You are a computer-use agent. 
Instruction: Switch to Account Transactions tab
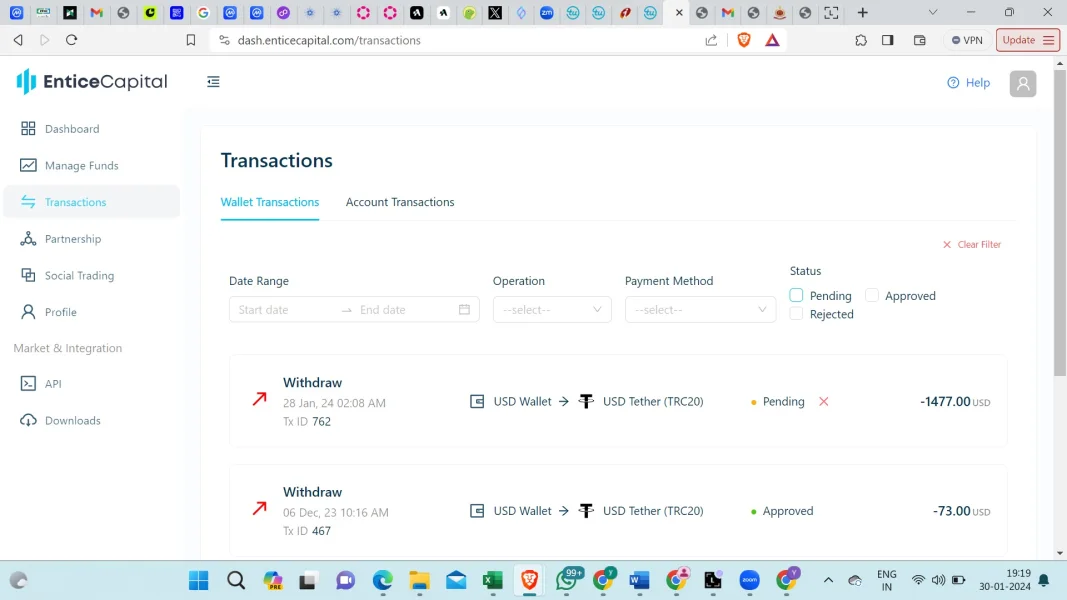(x=400, y=202)
